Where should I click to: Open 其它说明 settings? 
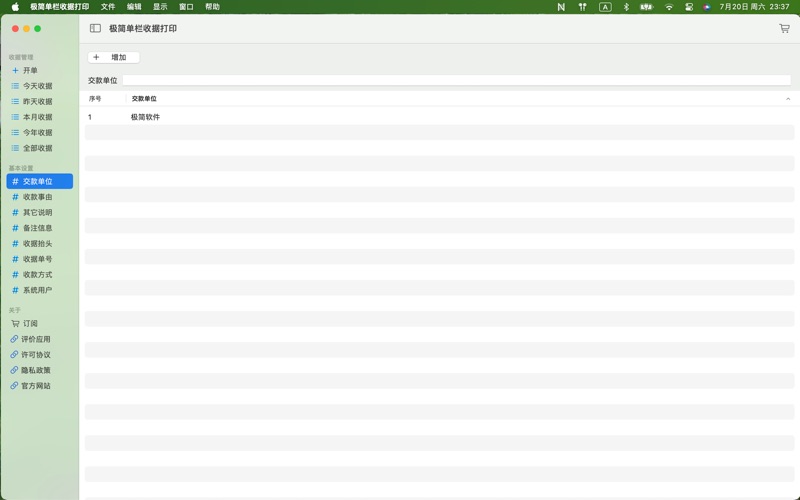point(40,212)
